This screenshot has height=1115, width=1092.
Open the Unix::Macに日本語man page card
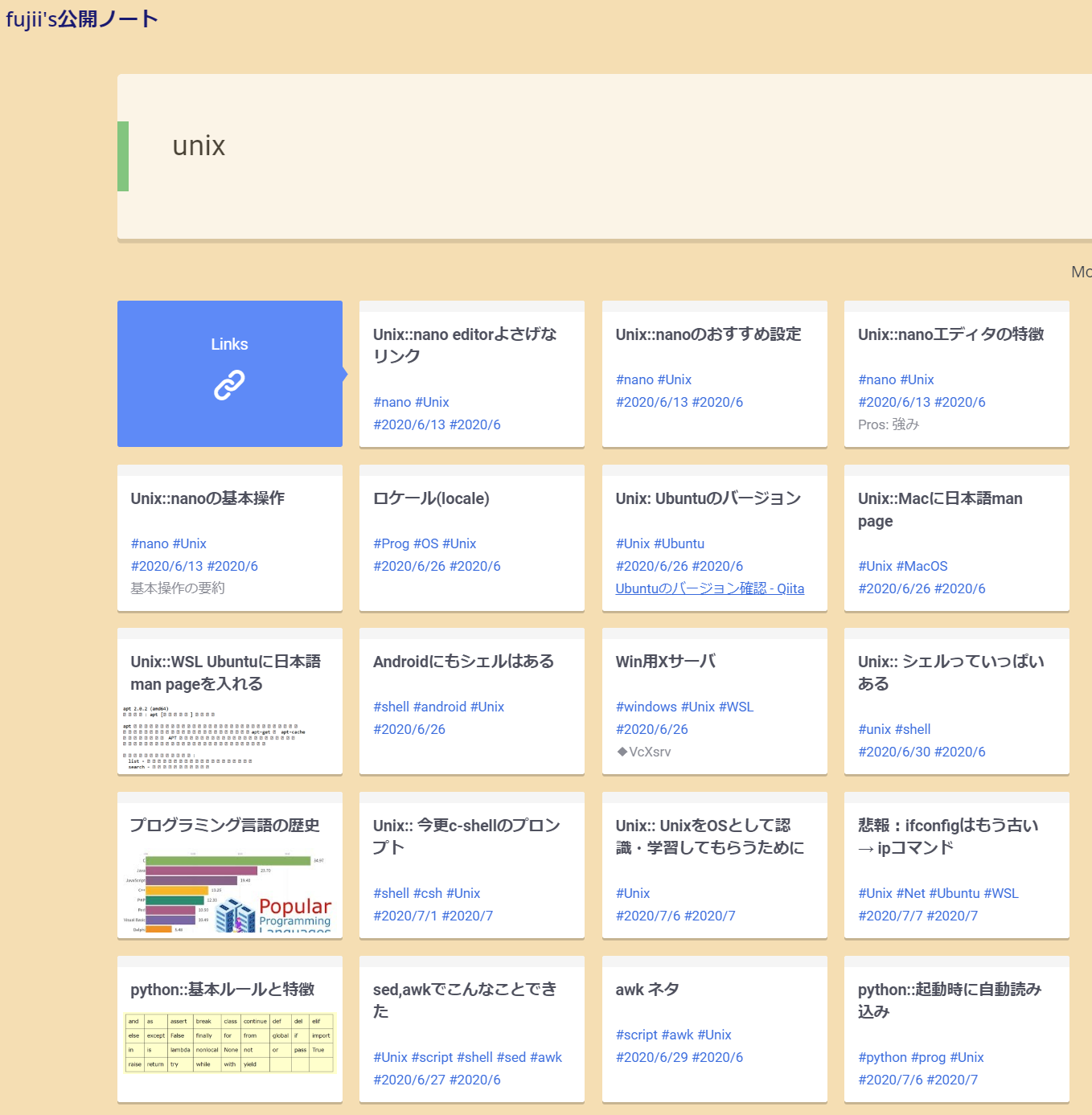click(x=957, y=538)
